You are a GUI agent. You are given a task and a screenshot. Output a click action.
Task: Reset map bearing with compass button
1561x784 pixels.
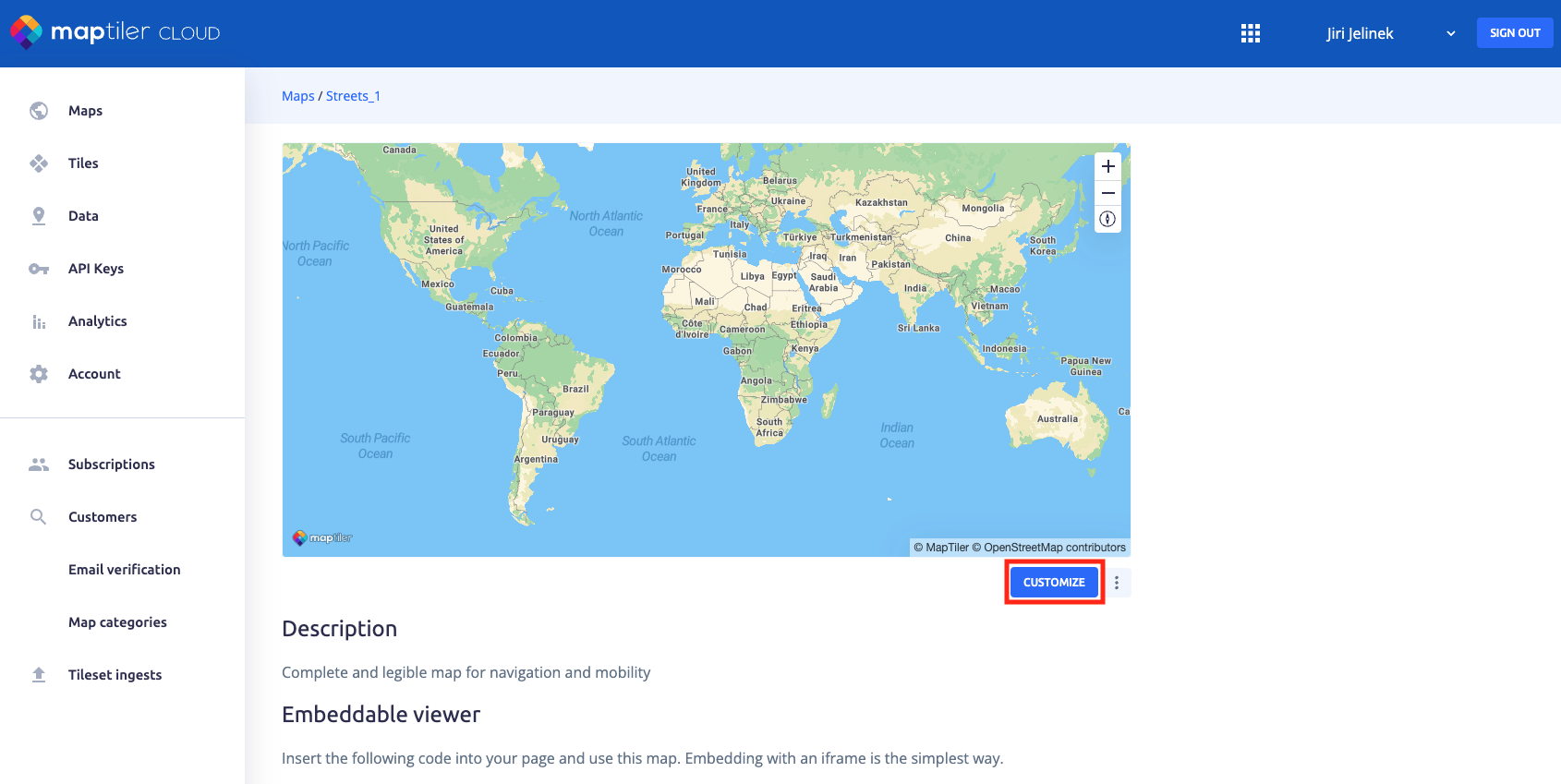[x=1107, y=220]
